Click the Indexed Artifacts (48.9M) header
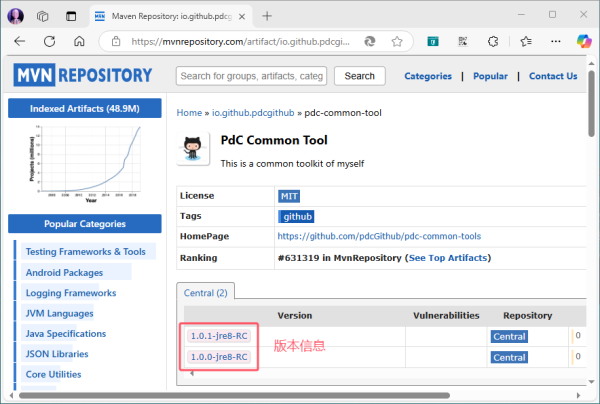 [85, 108]
